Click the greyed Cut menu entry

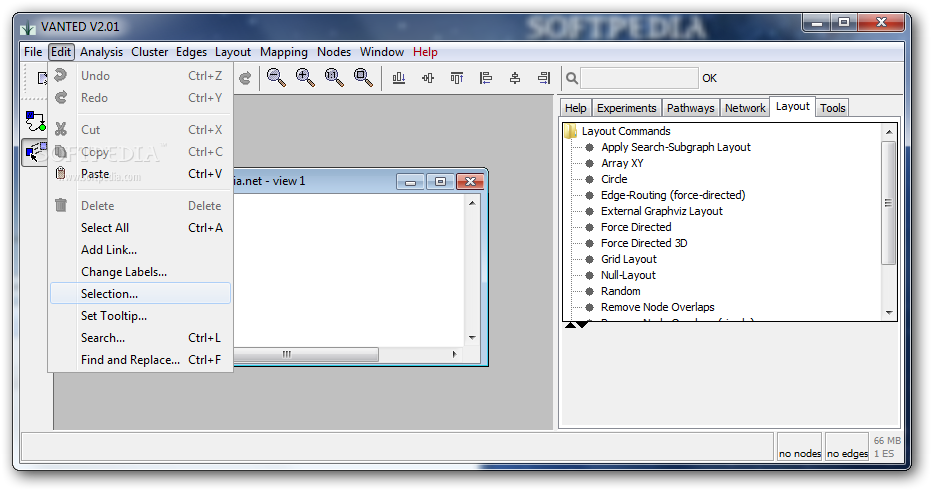click(x=141, y=130)
